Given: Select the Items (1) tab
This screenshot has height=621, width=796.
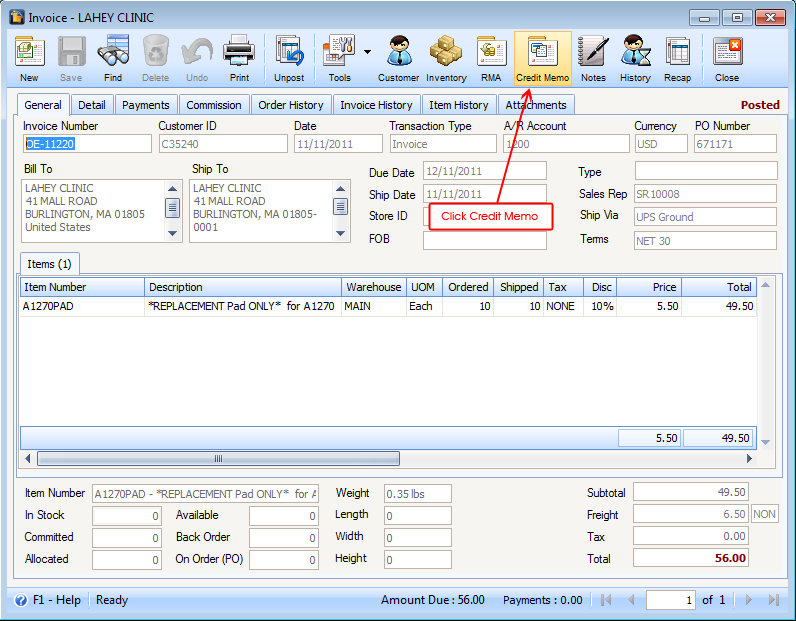Looking at the screenshot, I should click(49, 264).
